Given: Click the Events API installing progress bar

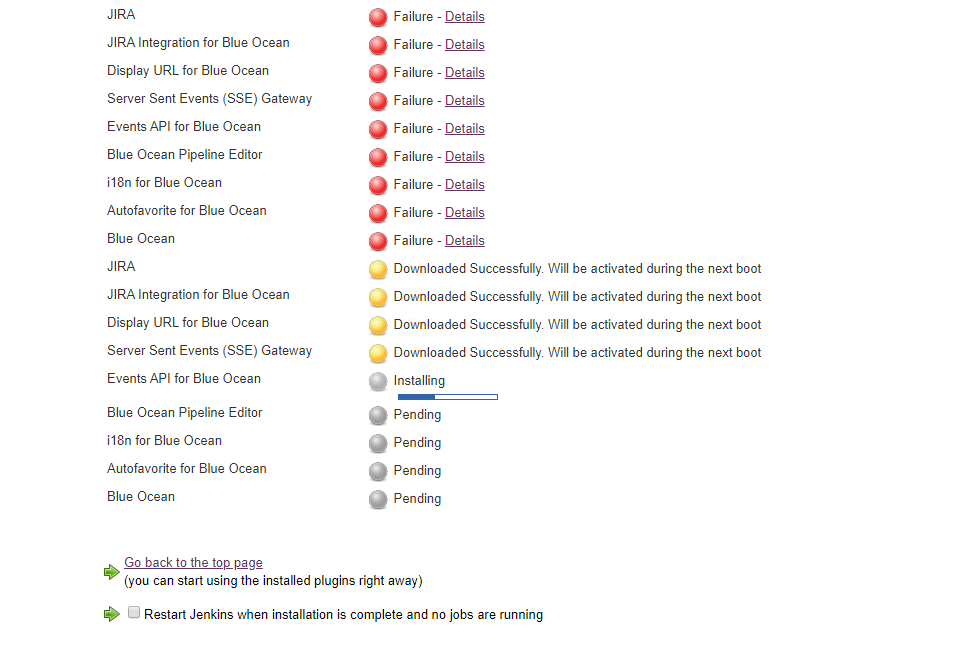Looking at the screenshot, I should pos(447,397).
